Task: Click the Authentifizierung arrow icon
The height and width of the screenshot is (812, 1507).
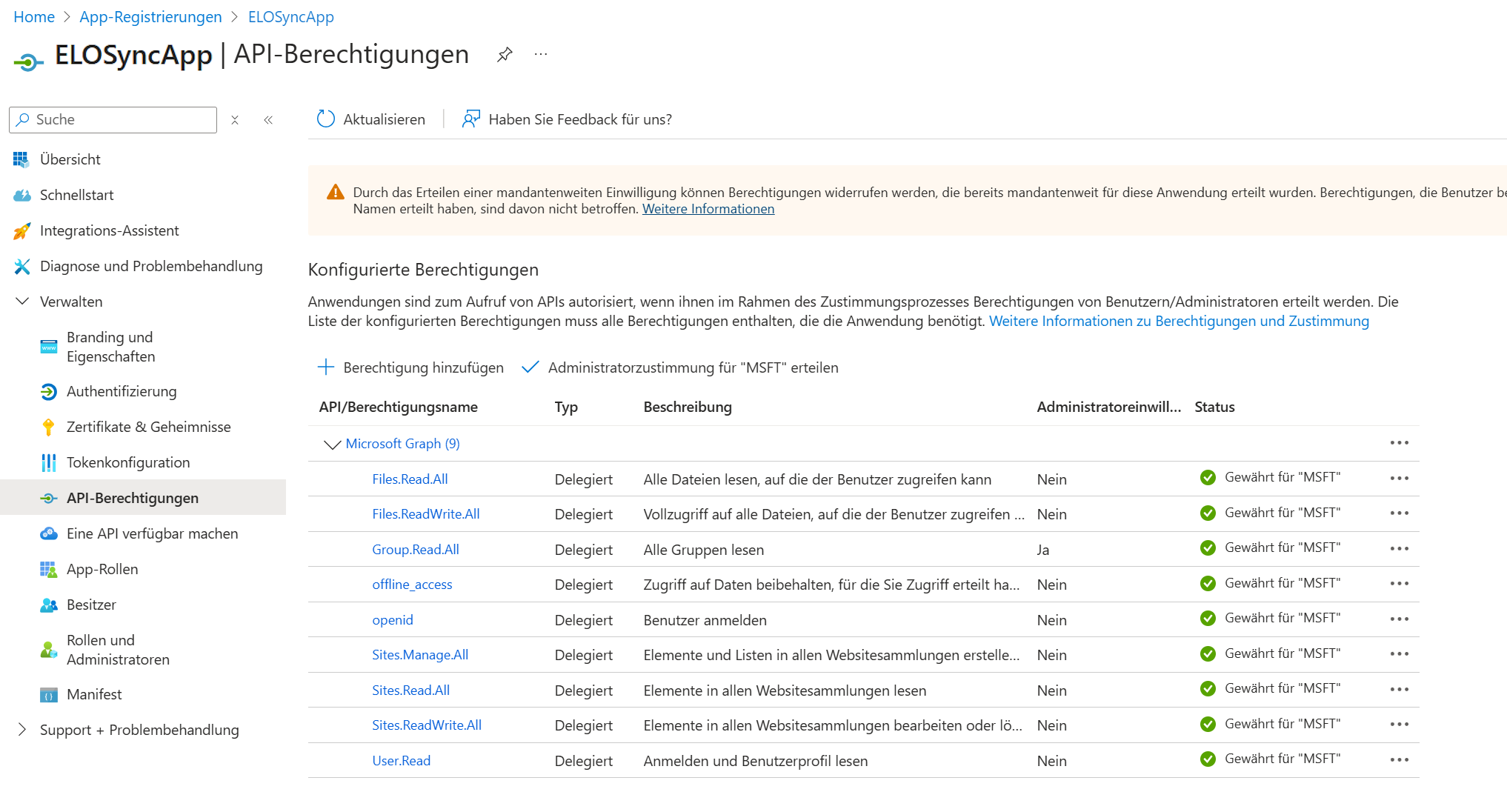Action: [48, 391]
